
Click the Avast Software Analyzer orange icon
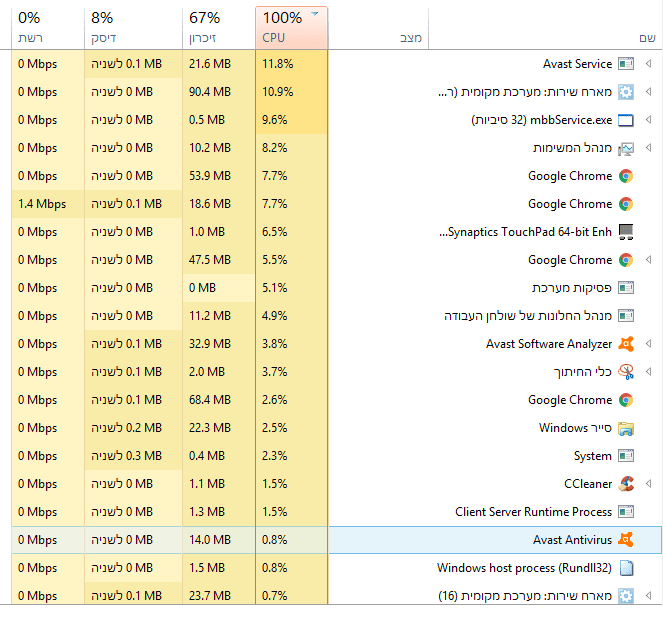point(626,344)
